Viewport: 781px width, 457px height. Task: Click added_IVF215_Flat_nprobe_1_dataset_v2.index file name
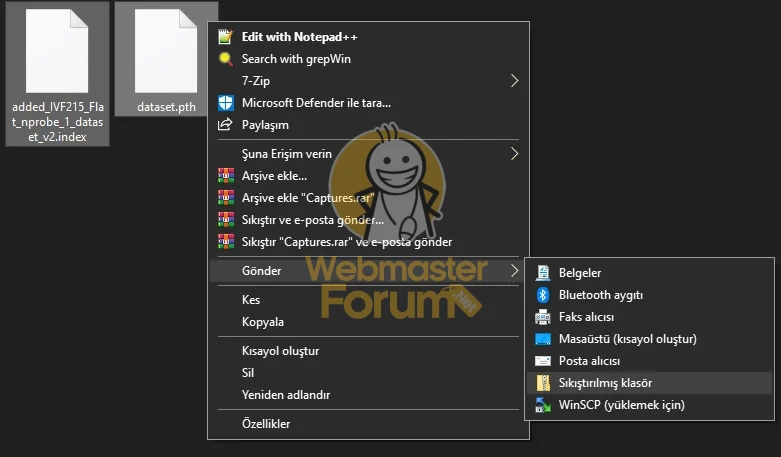57,122
